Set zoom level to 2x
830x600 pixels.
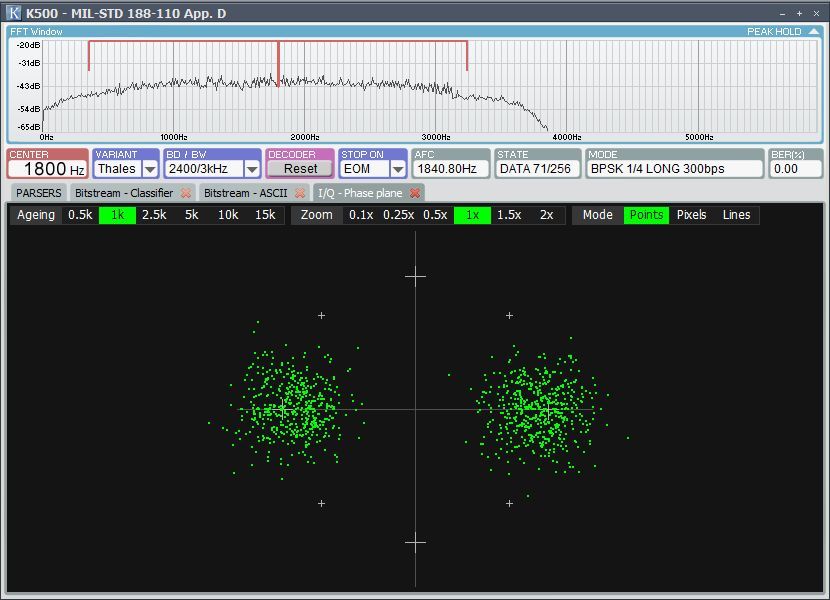pyautogui.click(x=546, y=215)
